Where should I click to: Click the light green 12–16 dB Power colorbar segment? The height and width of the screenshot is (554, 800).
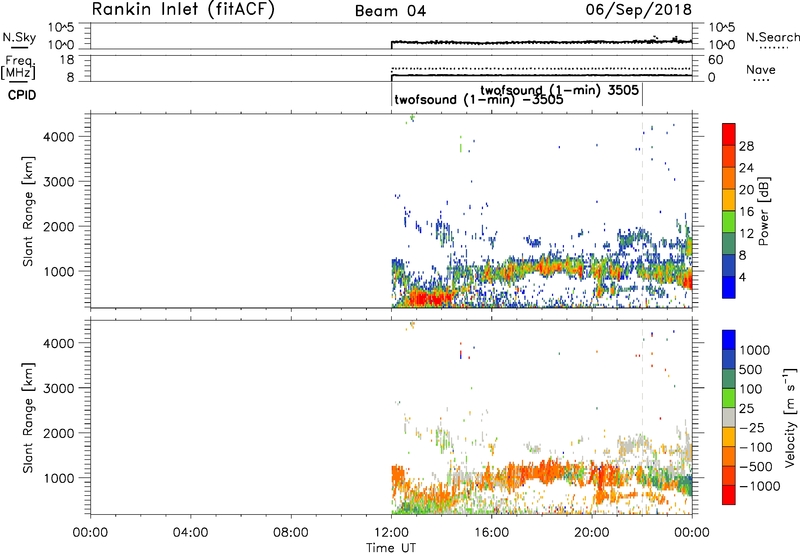pyautogui.click(x=729, y=222)
